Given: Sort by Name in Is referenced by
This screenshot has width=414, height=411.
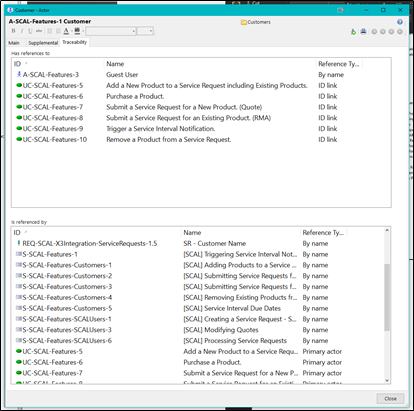Looking at the screenshot, I should [x=241, y=232].
